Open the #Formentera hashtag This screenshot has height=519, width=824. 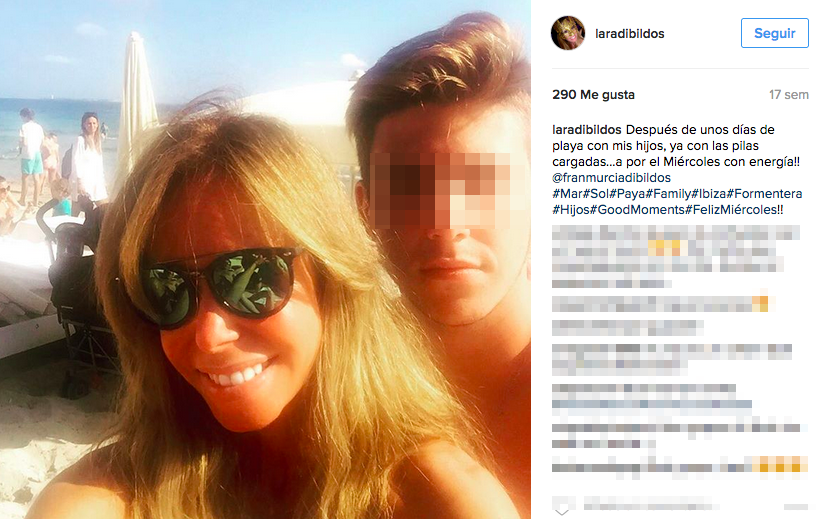pyautogui.click(x=765, y=194)
